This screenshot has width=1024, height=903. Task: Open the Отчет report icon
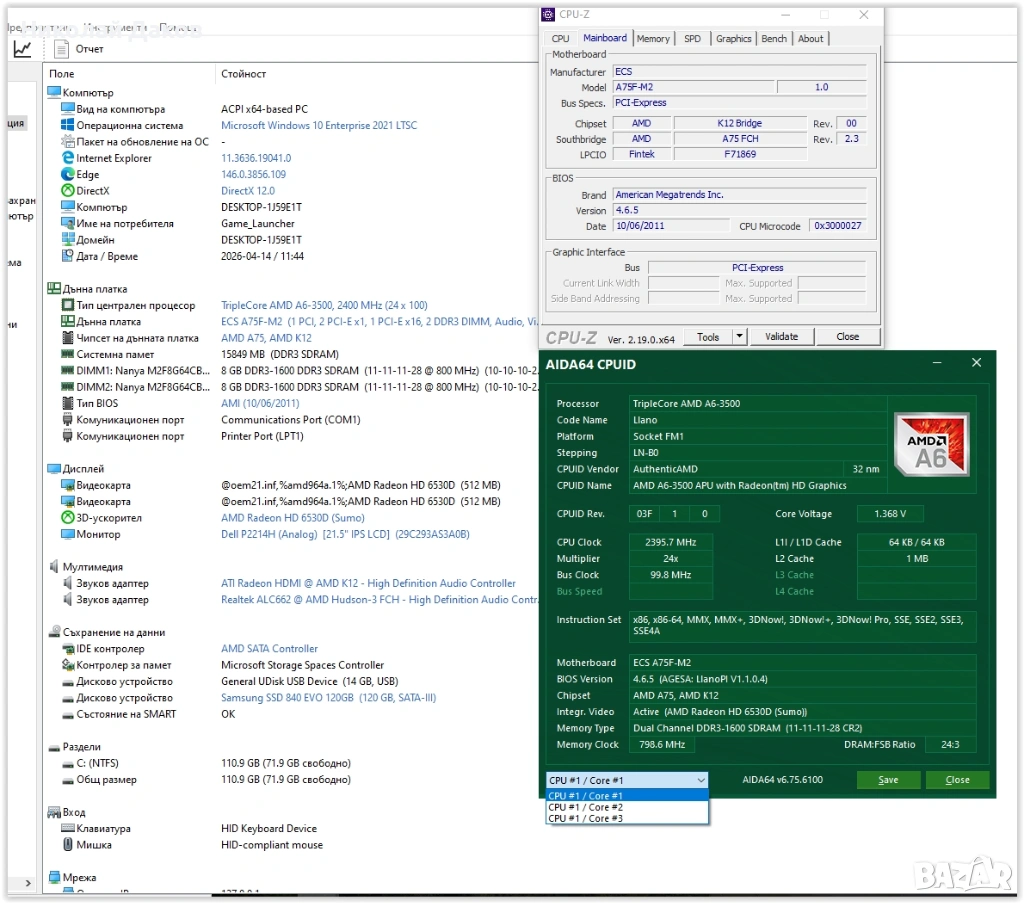(x=62, y=48)
